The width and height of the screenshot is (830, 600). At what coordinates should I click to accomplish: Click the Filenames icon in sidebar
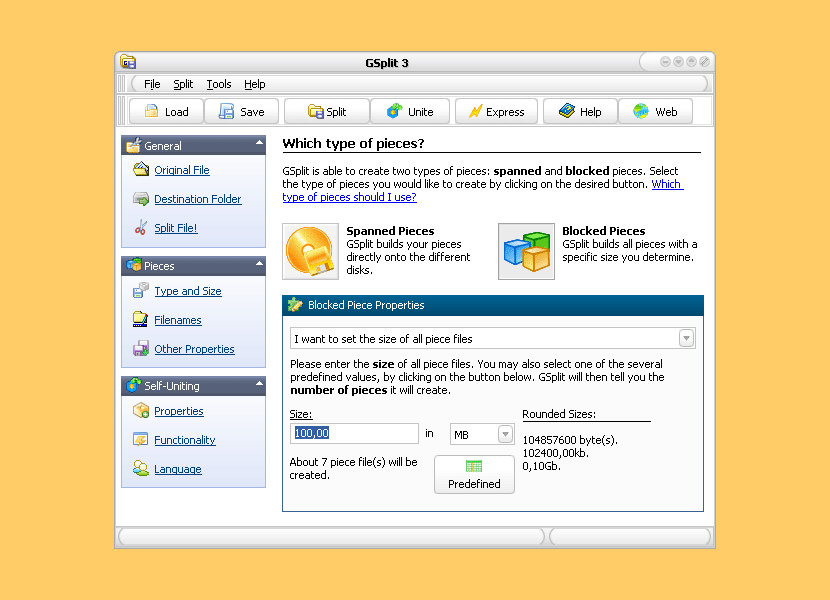click(x=140, y=319)
